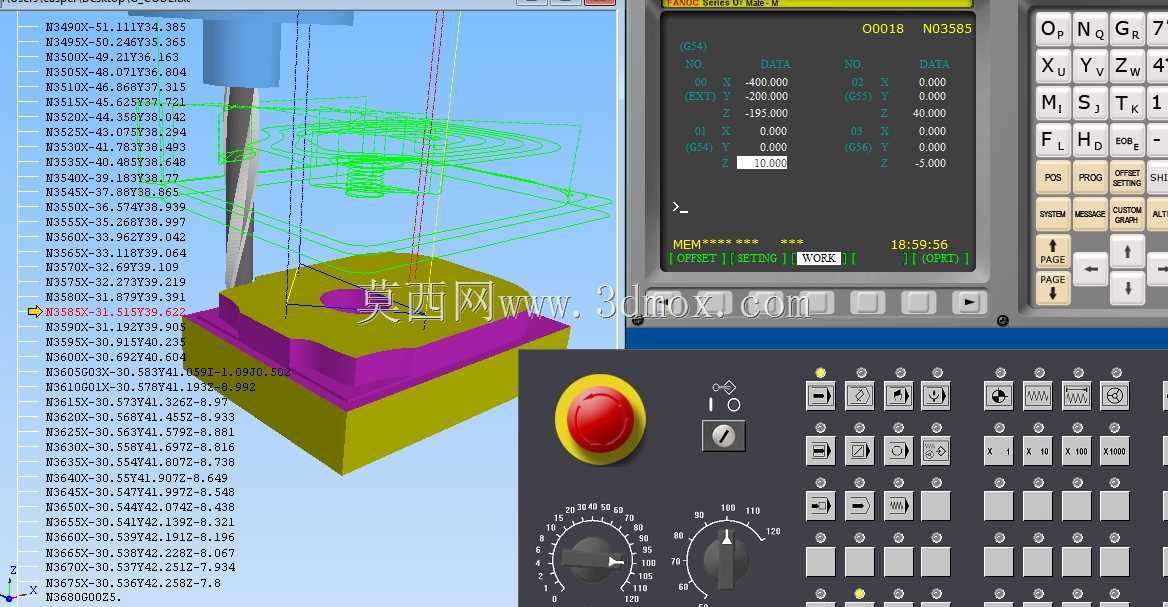Click the EXT X value -400.000
The width and height of the screenshot is (1168, 607).
point(766,82)
